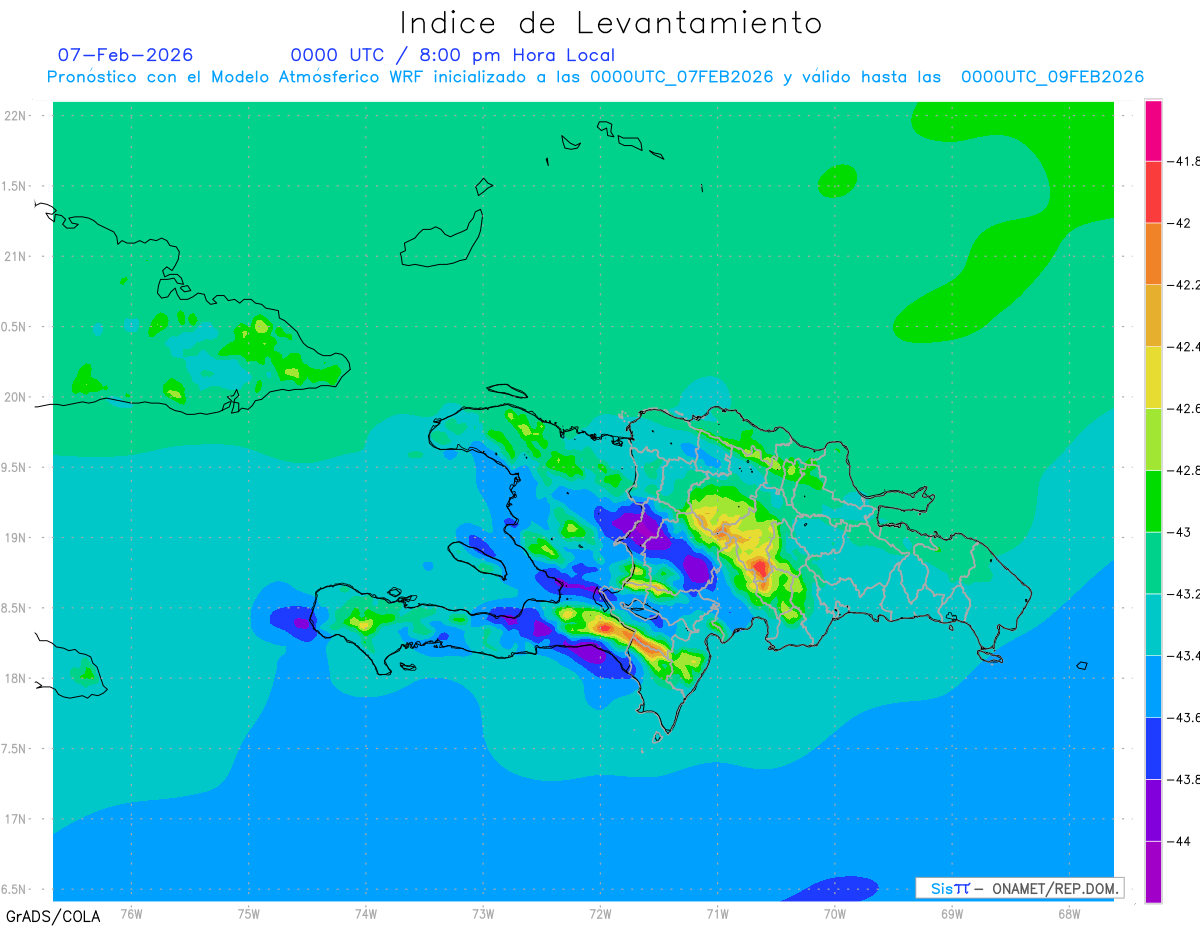1200x927 pixels.
Task: Click the "69W" longitude label
Action: 951,914
